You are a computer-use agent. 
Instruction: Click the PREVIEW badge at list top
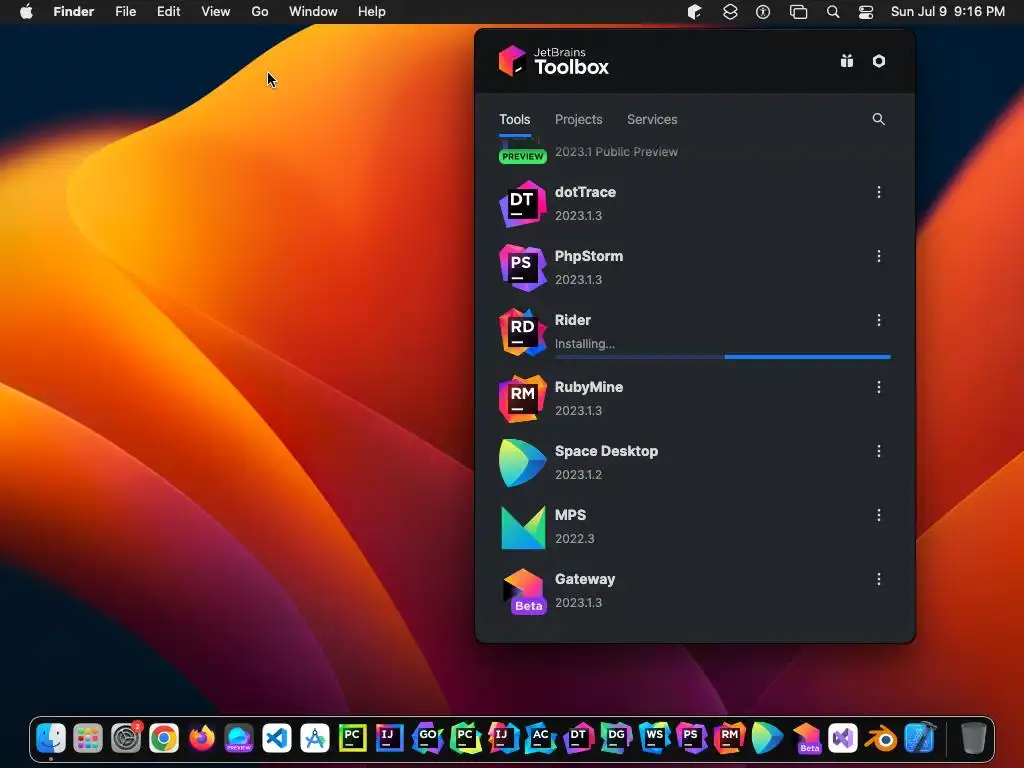point(522,157)
